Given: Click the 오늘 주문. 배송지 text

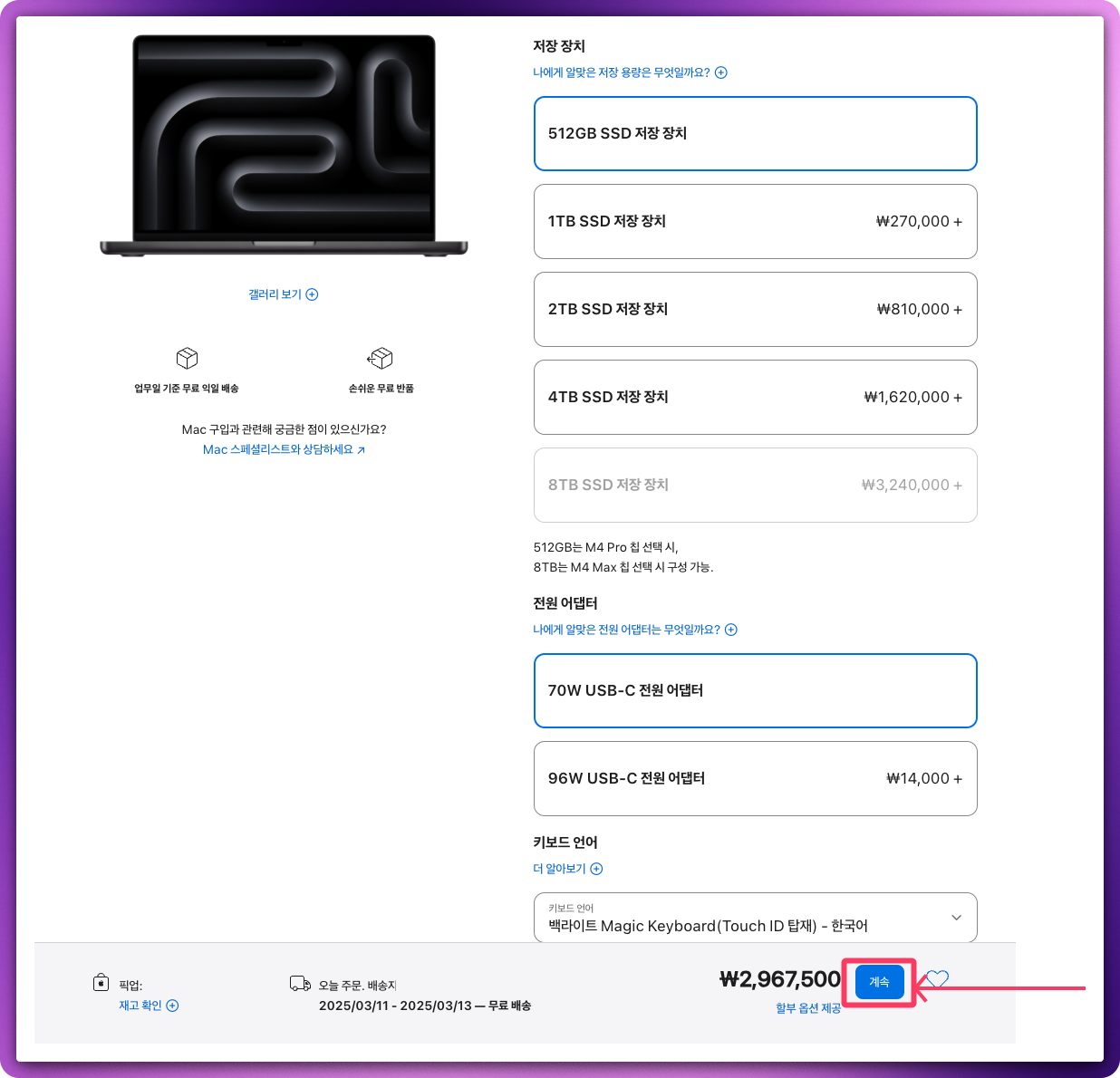Looking at the screenshot, I should pyautogui.click(x=357, y=986).
